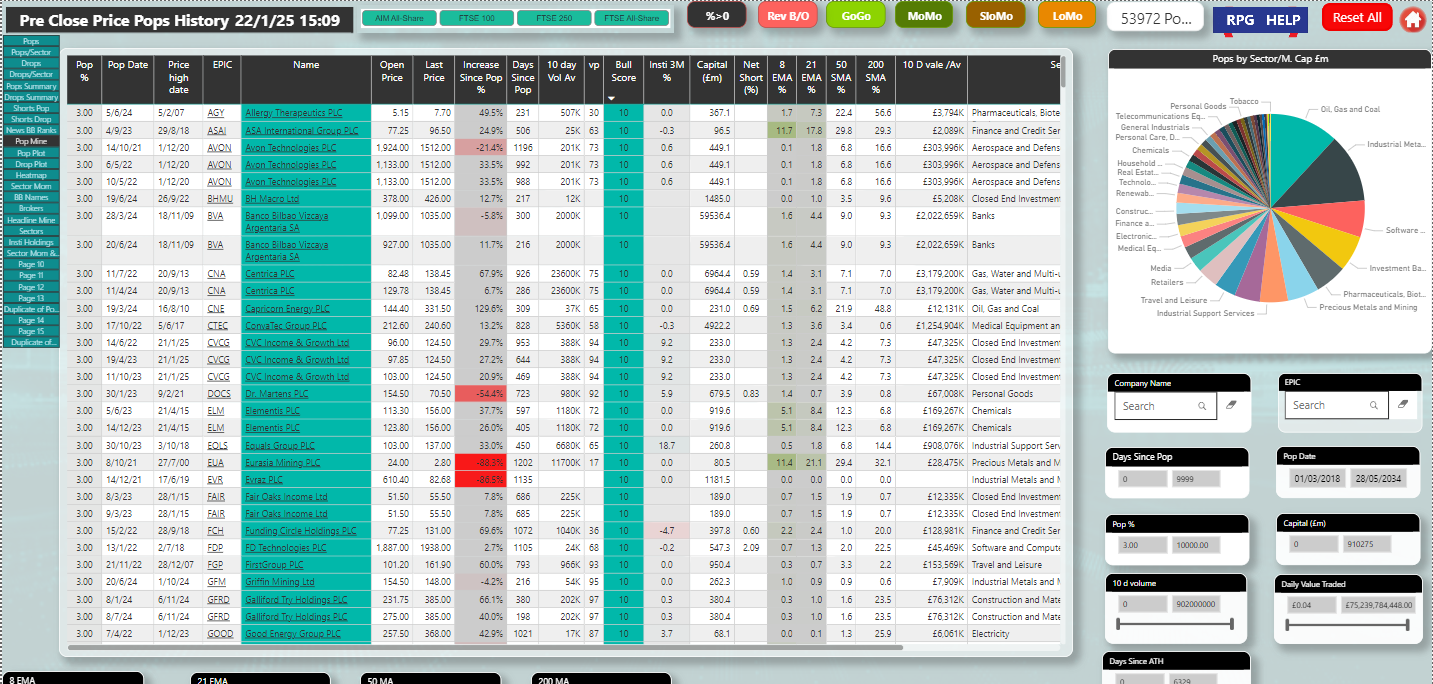
Task: Click the Daily Value Traded range slider
Action: point(1346,625)
